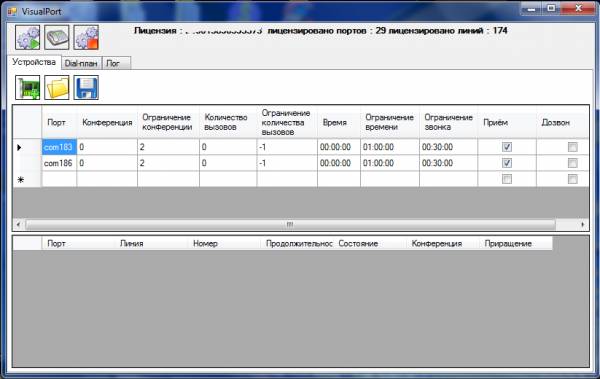The image size is (600, 379).
Task: Click the start service gears icon
Action: [28, 38]
